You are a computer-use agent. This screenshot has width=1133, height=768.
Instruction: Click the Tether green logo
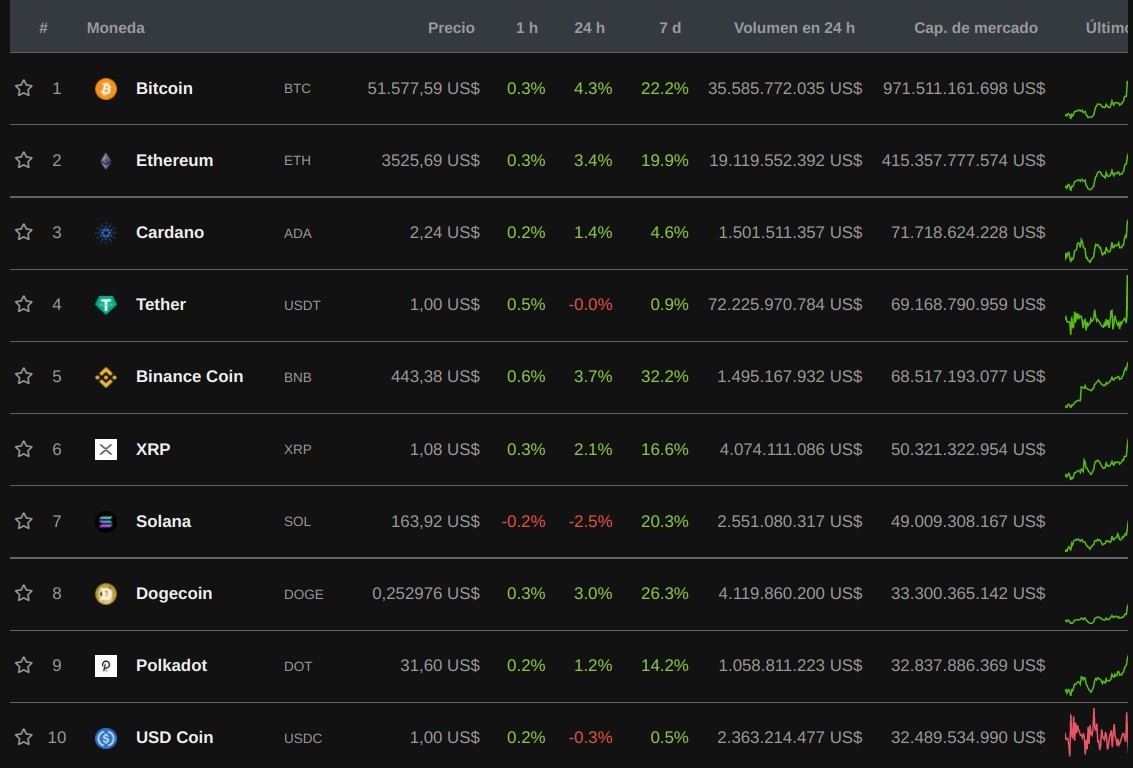tap(105, 305)
